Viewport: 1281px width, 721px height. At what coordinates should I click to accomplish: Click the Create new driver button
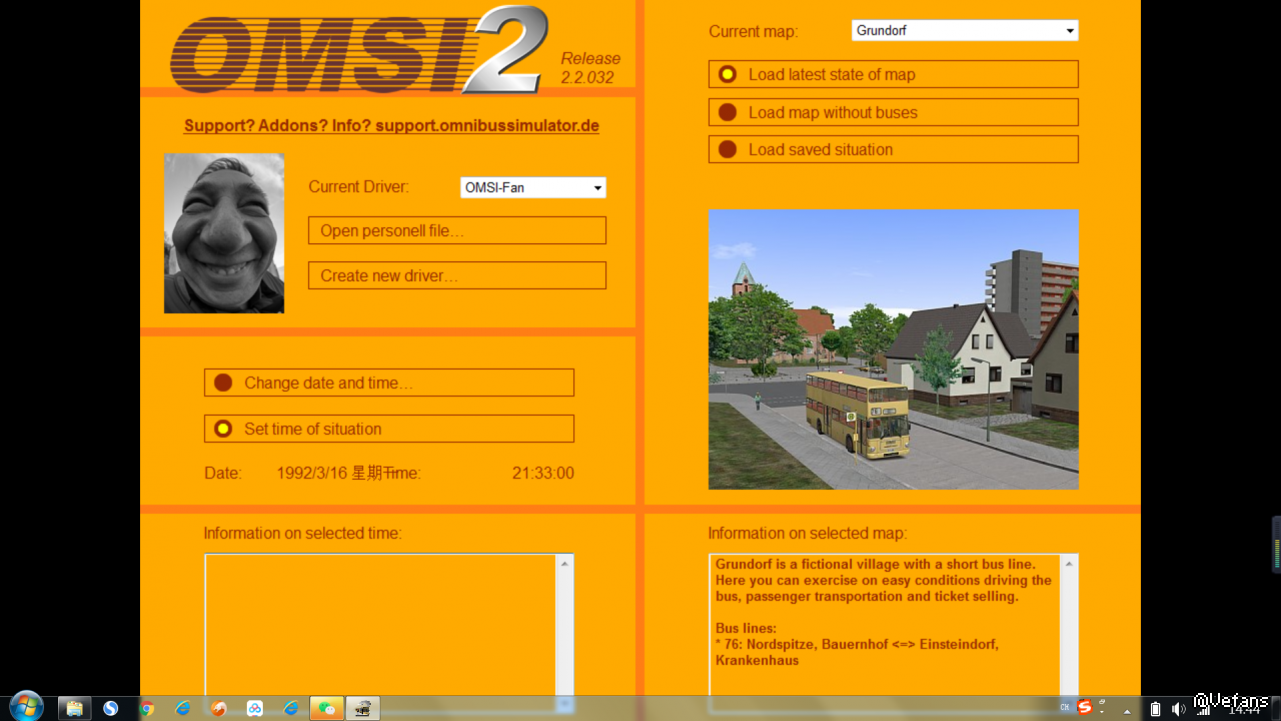[x=457, y=276]
